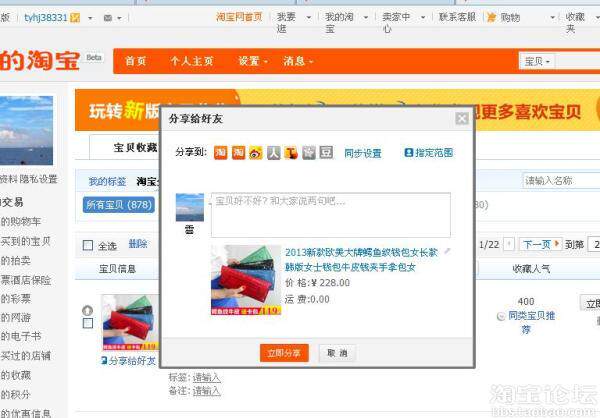Expand 购物 cart dropdown arrow

(552, 18)
